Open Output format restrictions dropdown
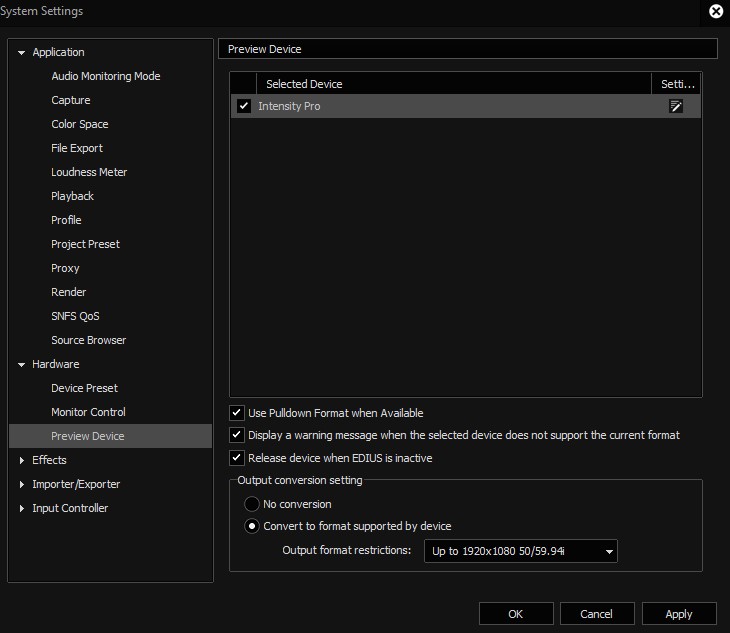The image size is (730, 633). pyautogui.click(x=520, y=551)
